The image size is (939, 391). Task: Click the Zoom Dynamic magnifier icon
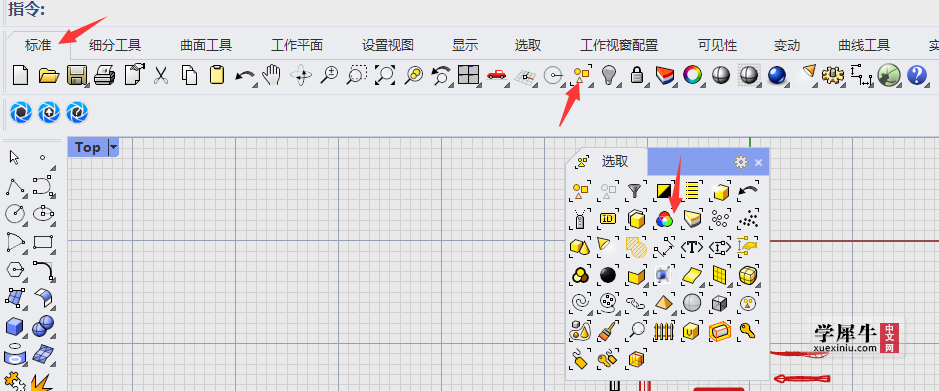pos(329,75)
